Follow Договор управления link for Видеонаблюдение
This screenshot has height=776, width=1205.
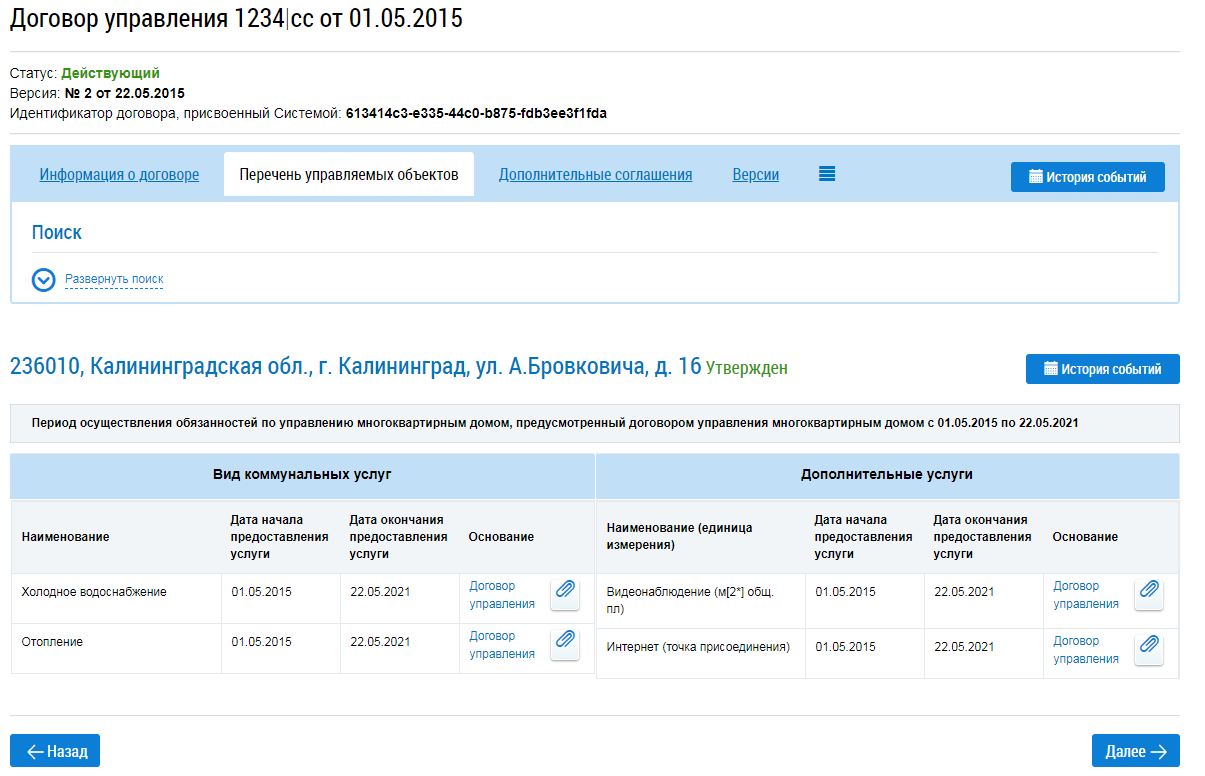pos(1085,595)
